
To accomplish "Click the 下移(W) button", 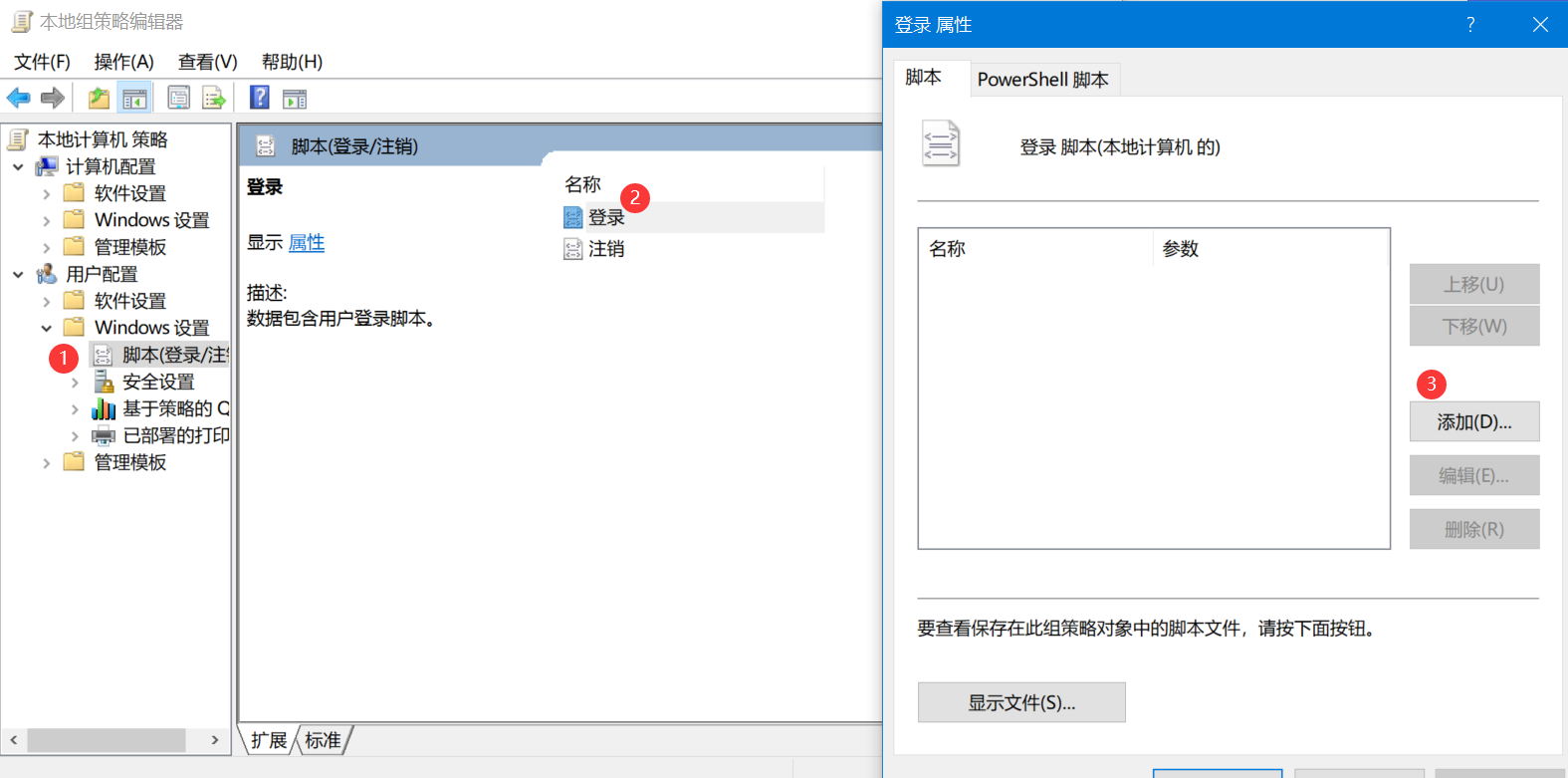I will click(1474, 326).
